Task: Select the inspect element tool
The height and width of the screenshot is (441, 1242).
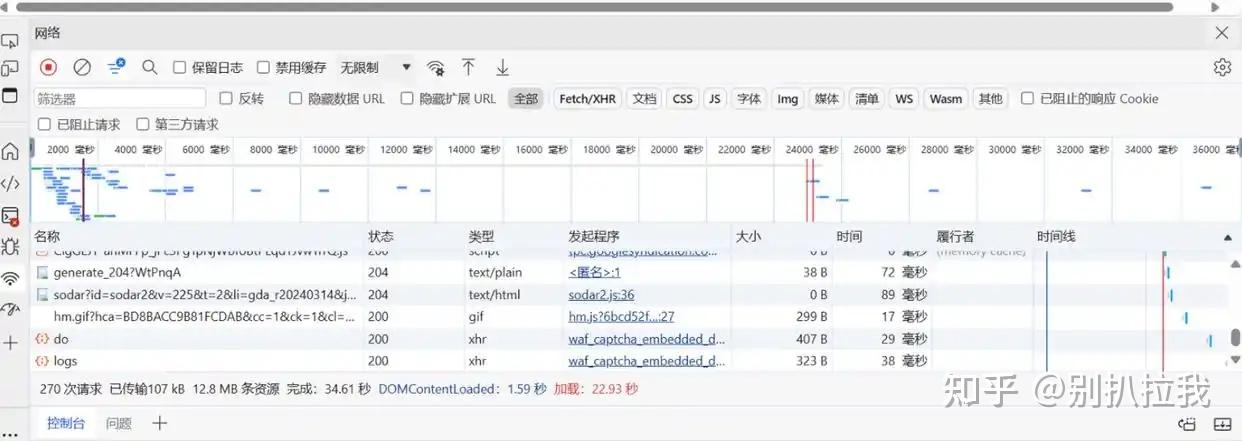Action: pos(10,41)
